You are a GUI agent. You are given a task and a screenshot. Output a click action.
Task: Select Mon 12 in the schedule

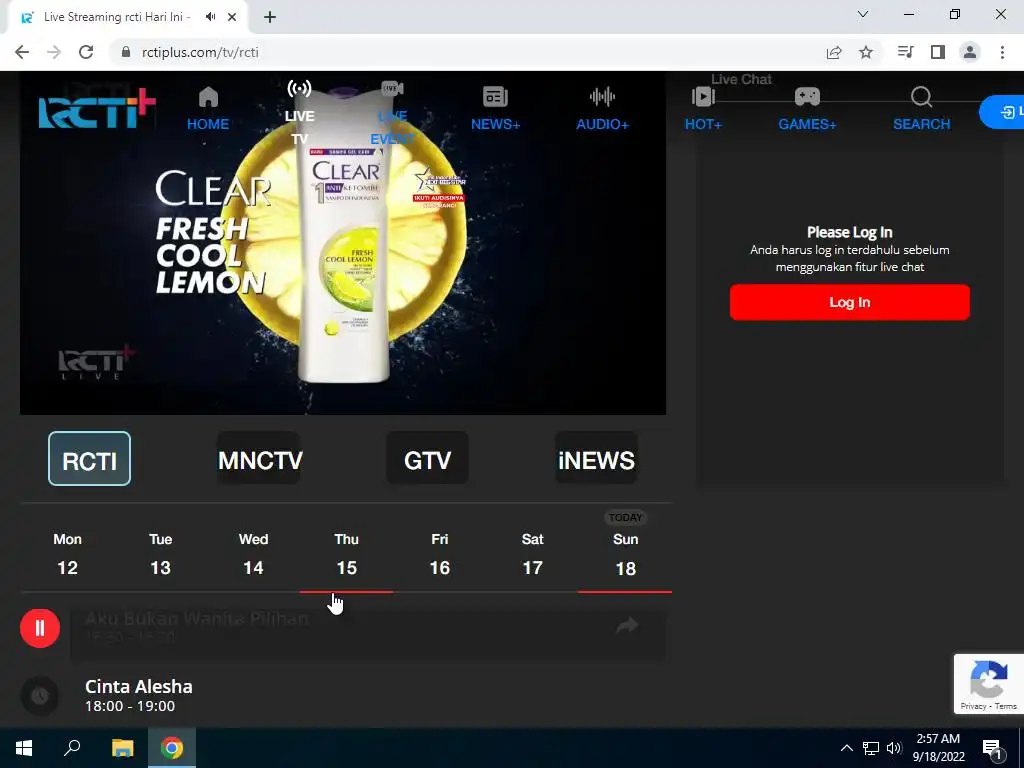[67, 554]
